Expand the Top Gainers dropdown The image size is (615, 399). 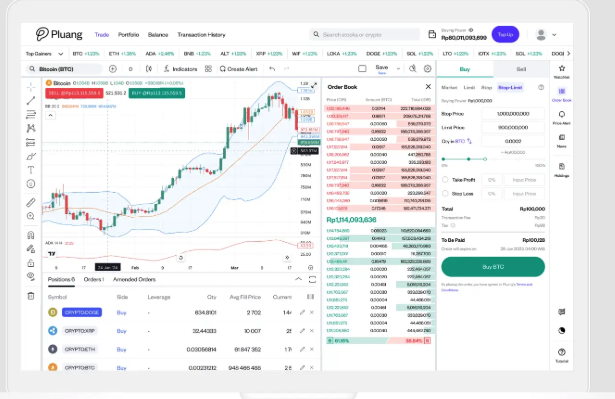pyautogui.click(x=61, y=54)
